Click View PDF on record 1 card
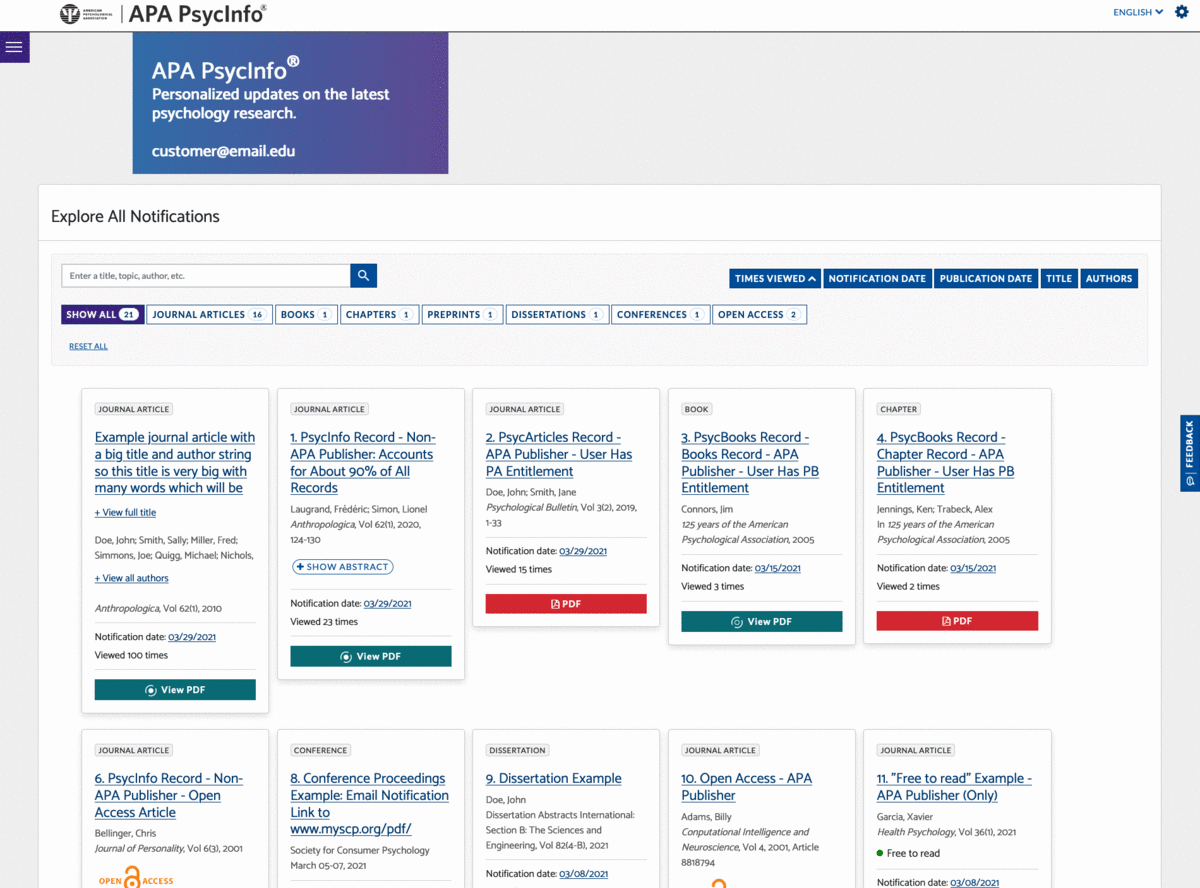Image resolution: width=1200 pixels, height=888 pixels. (371, 656)
